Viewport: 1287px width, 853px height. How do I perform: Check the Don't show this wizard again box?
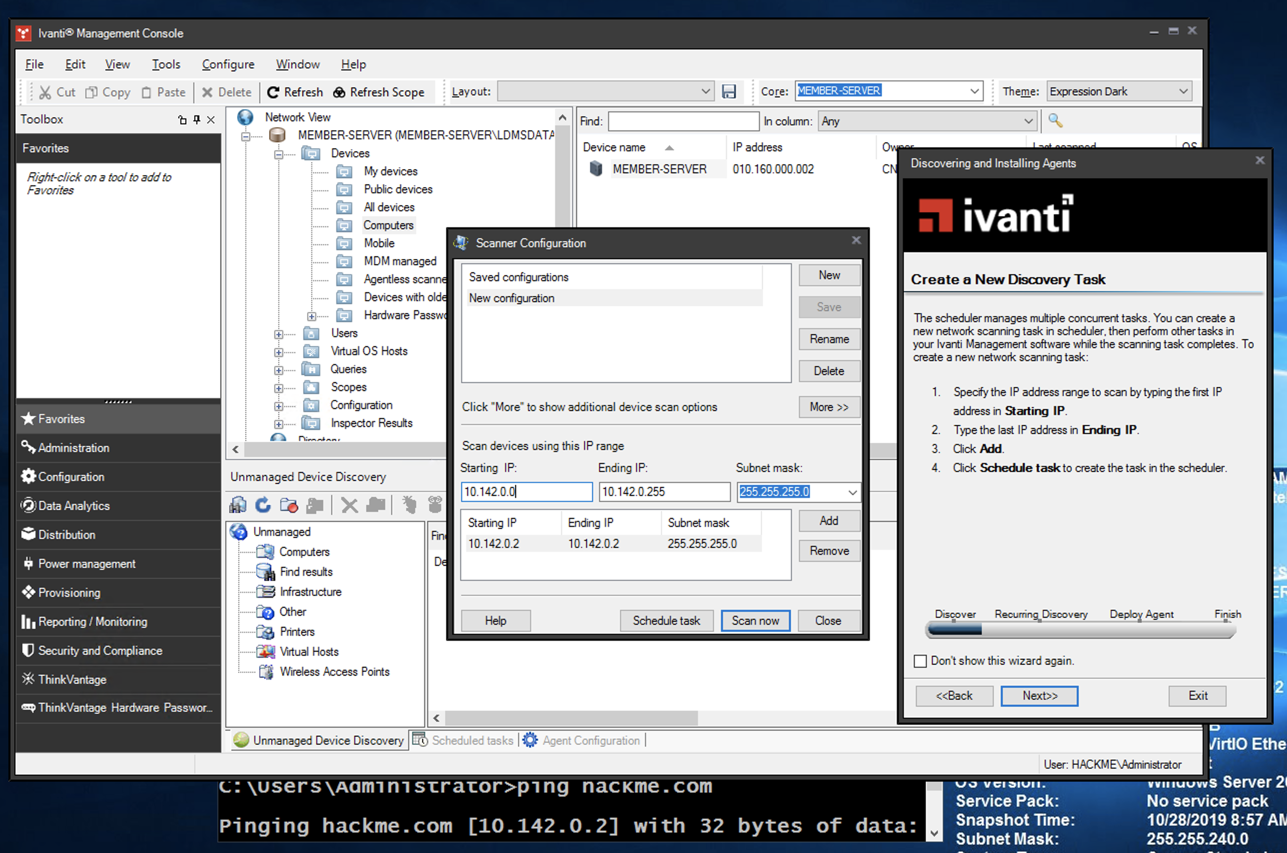[920, 661]
